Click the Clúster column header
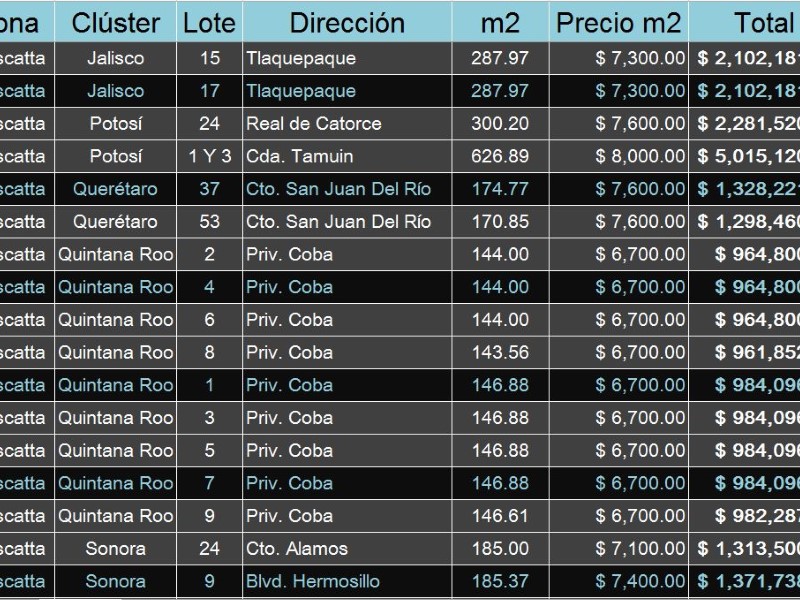This screenshot has height=600, width=800. (x=115, y=22)
